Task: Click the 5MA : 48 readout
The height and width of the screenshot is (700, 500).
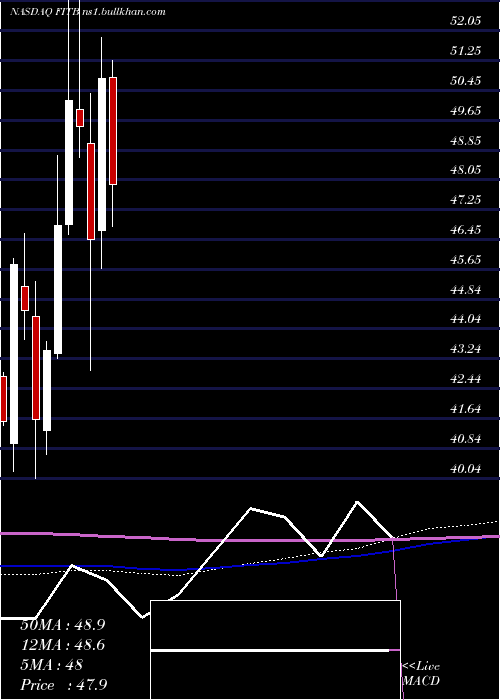Action: (51, 665)
